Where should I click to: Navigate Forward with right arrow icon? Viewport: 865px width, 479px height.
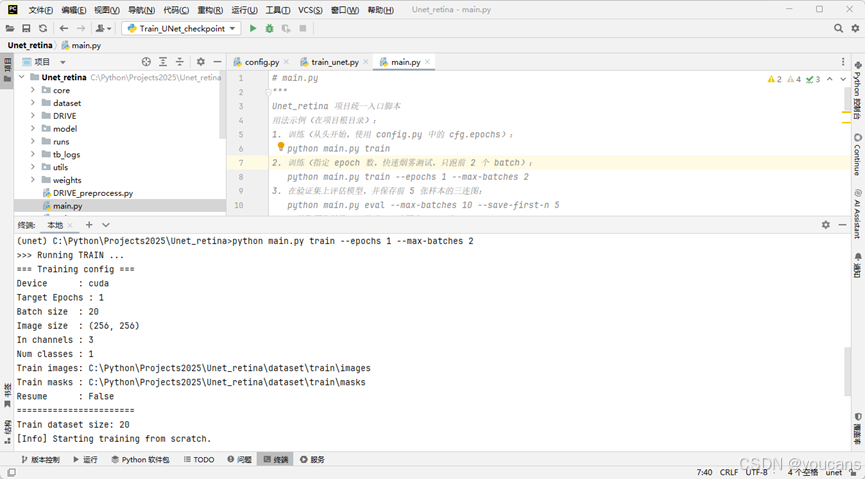coord(81,28)
